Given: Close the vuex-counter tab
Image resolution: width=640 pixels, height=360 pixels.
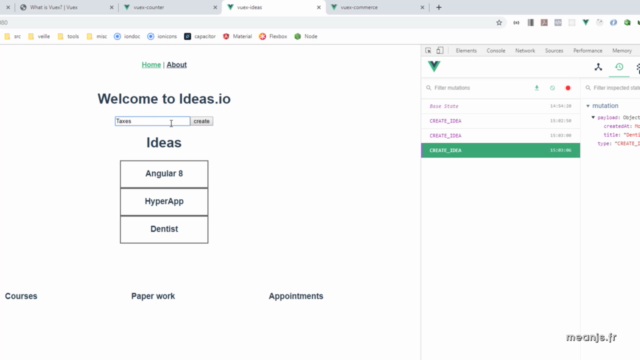Looking at the screenshot, I should click(x=215, y=7).
